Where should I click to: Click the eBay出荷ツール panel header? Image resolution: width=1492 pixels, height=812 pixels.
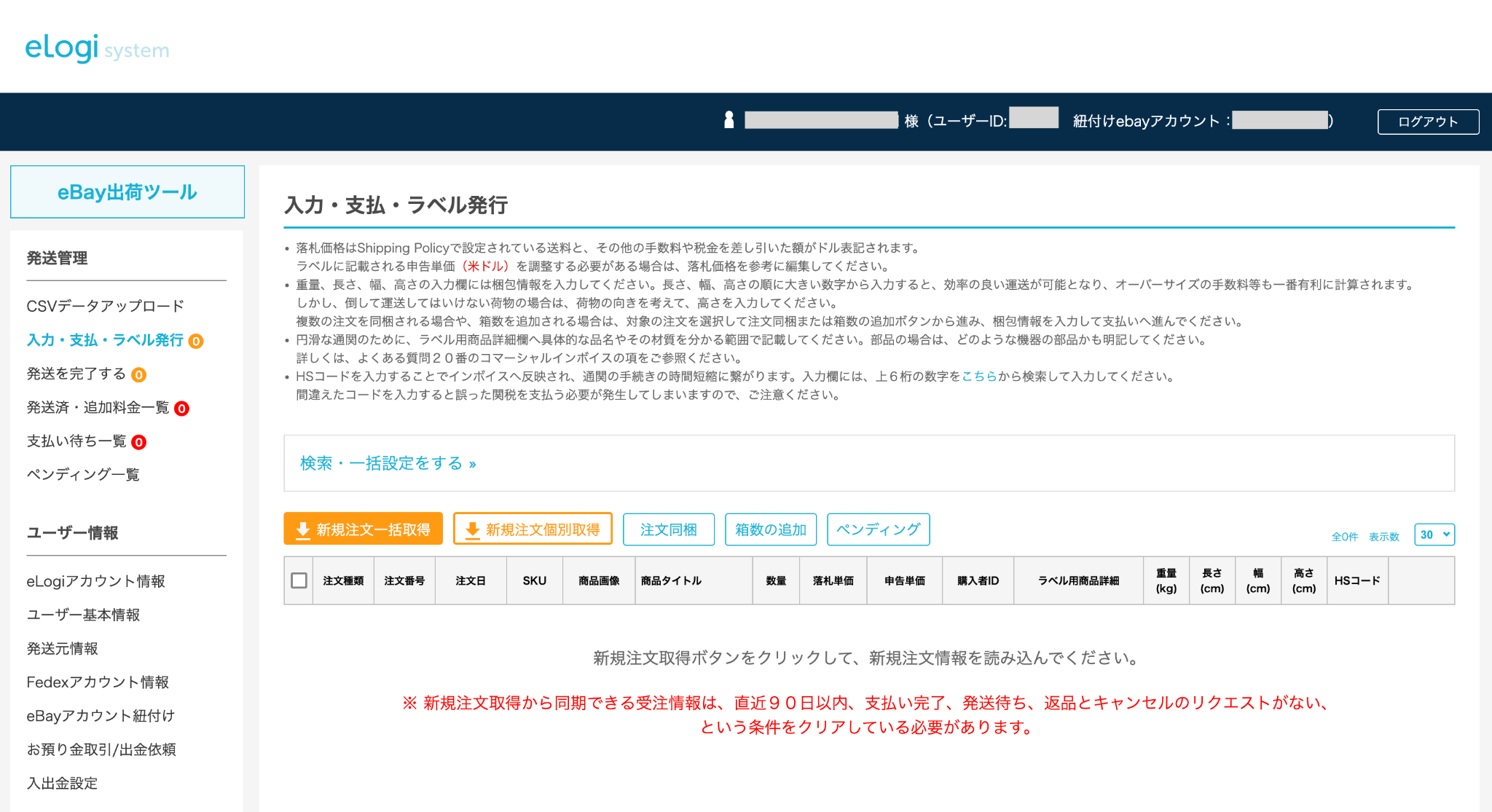coord(127,192)
